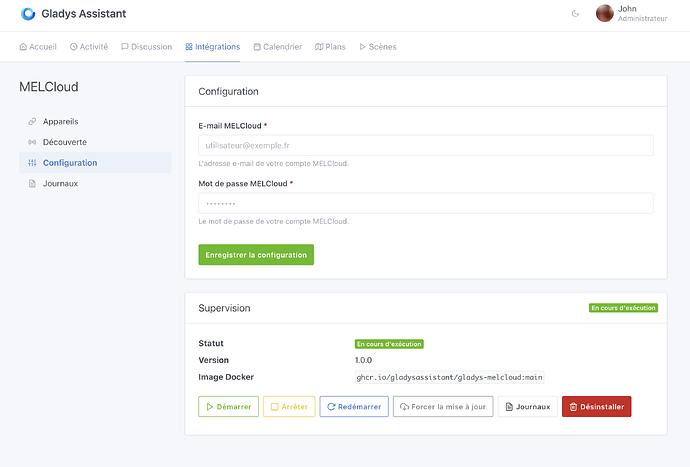Click the sliders icon beside Configuration

coord(32,163)
